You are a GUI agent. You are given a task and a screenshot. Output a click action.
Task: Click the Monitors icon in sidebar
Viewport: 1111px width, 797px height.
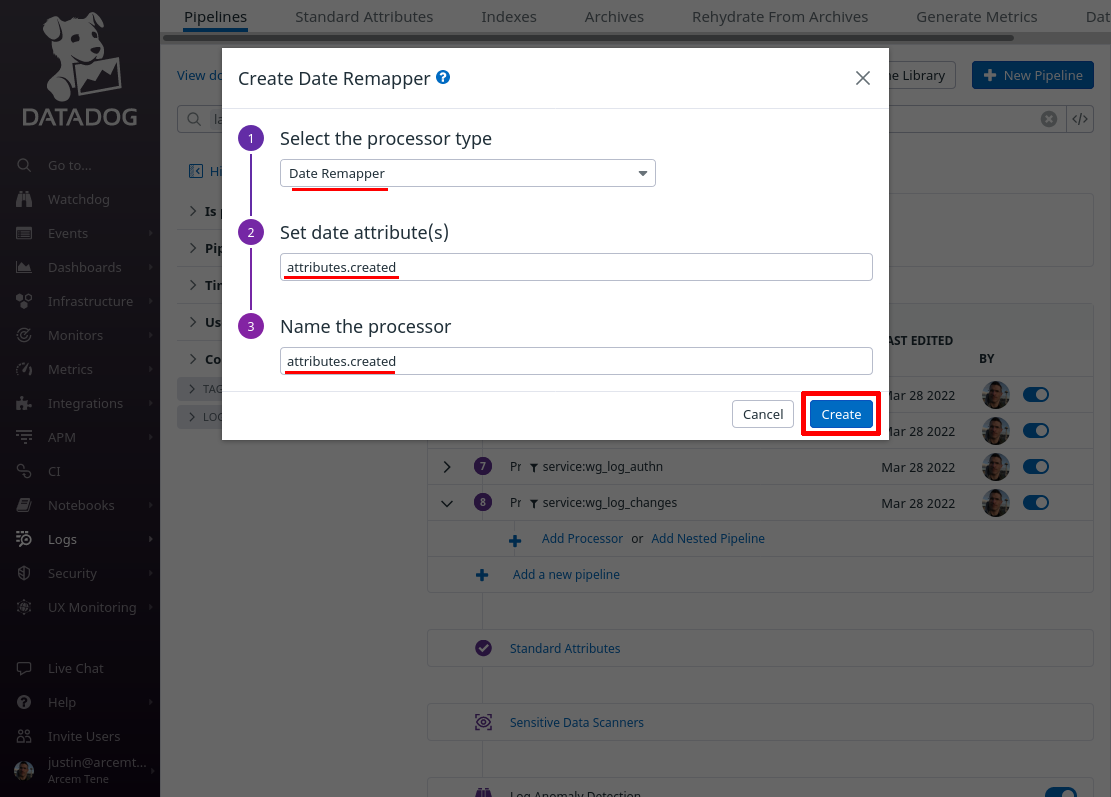24,335
